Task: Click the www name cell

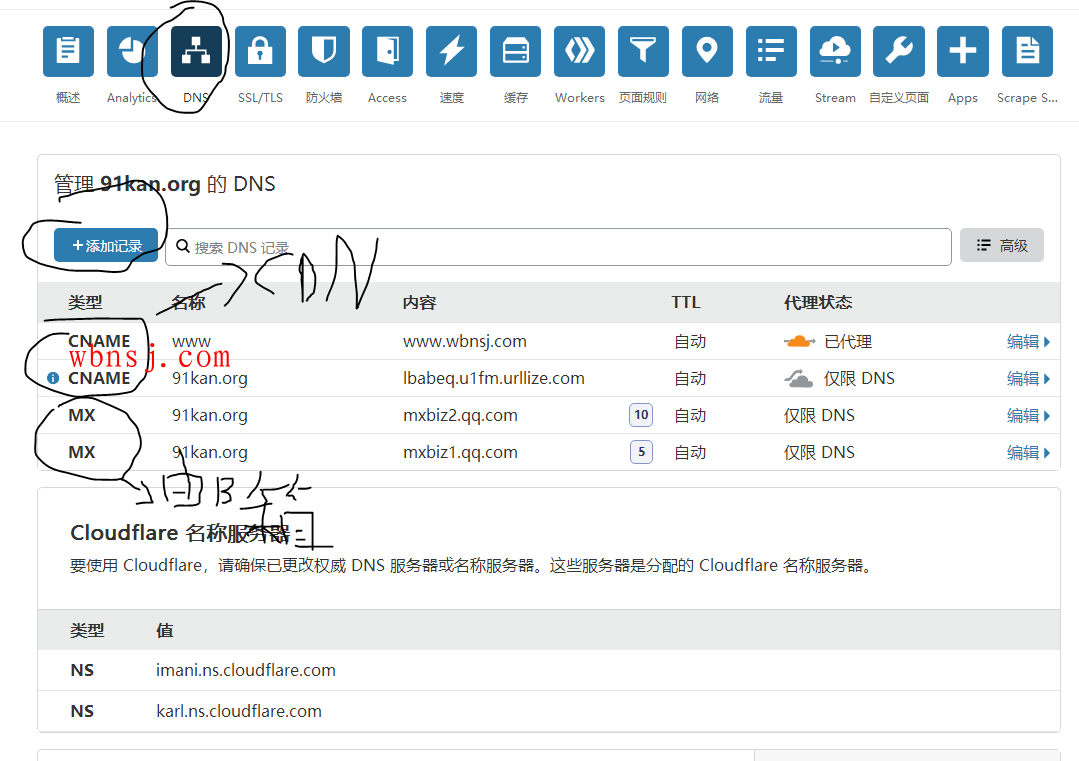Action: [191, 341]
